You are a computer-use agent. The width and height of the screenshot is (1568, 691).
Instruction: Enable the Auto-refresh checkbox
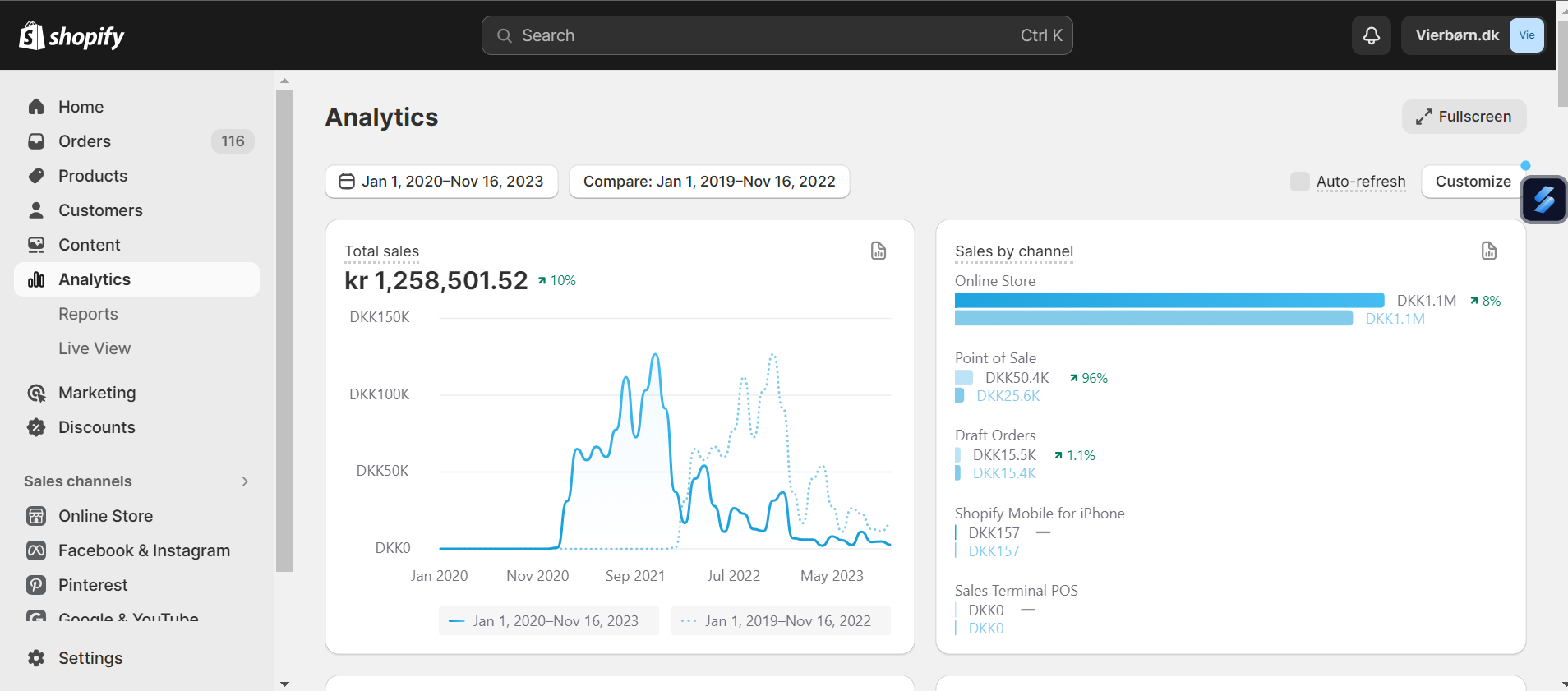coord(1299,182)
